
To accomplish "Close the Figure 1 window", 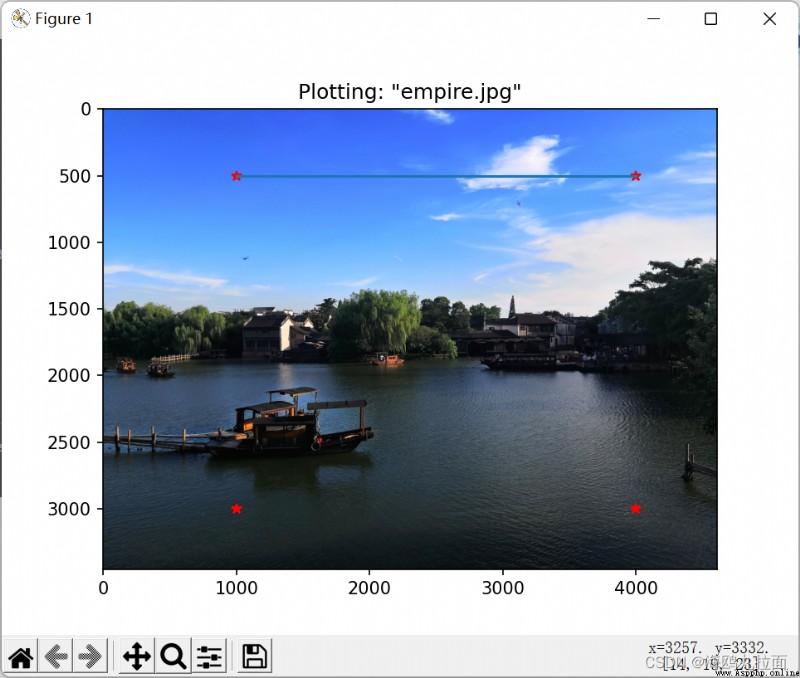I will [769, 19].
